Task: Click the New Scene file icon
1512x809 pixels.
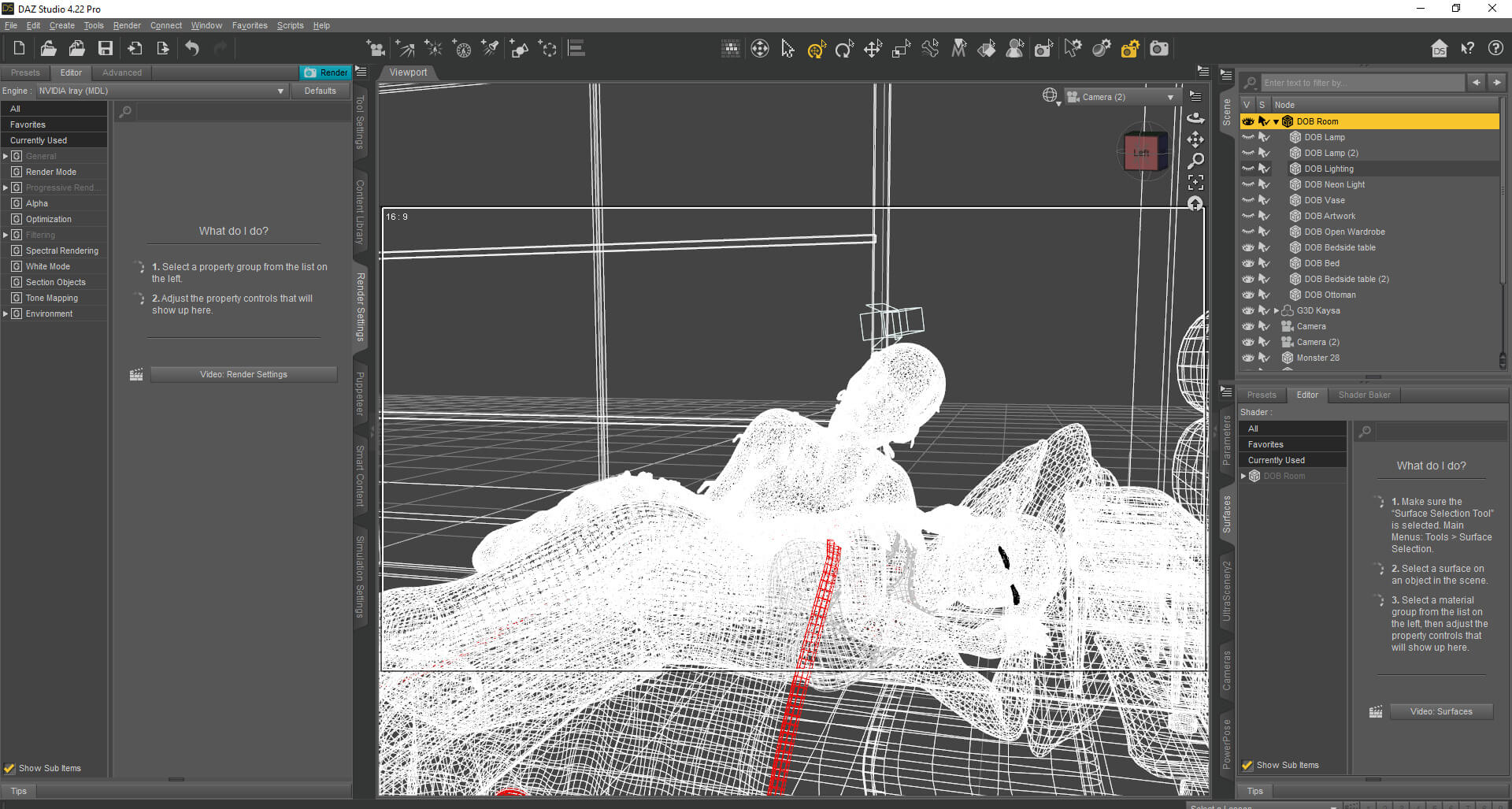Action: click(19, 49)
